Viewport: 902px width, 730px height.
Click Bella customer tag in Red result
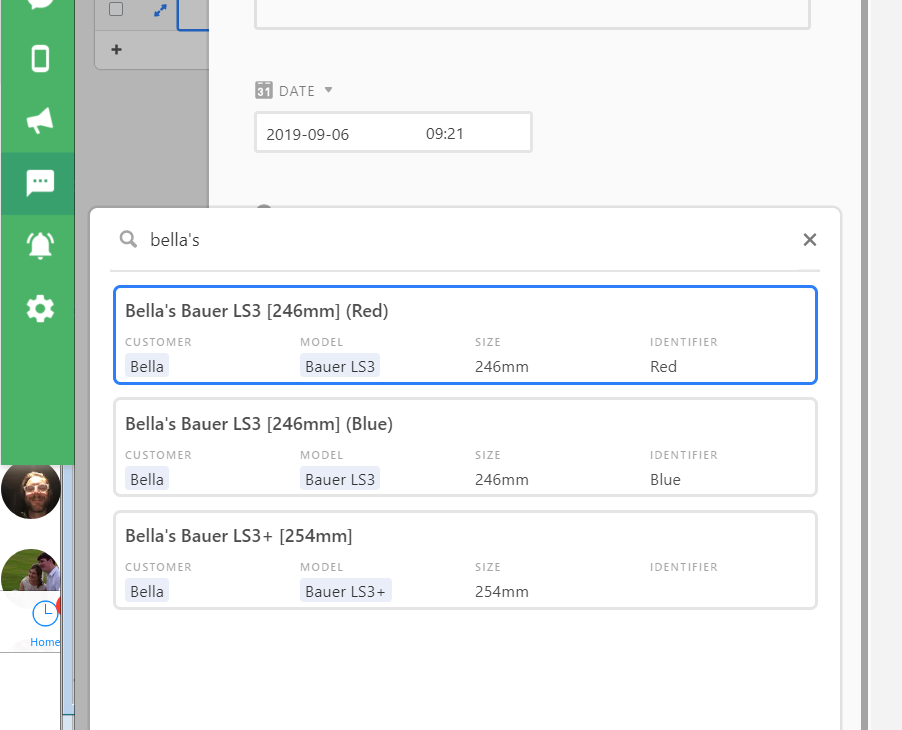coord(147,366)
